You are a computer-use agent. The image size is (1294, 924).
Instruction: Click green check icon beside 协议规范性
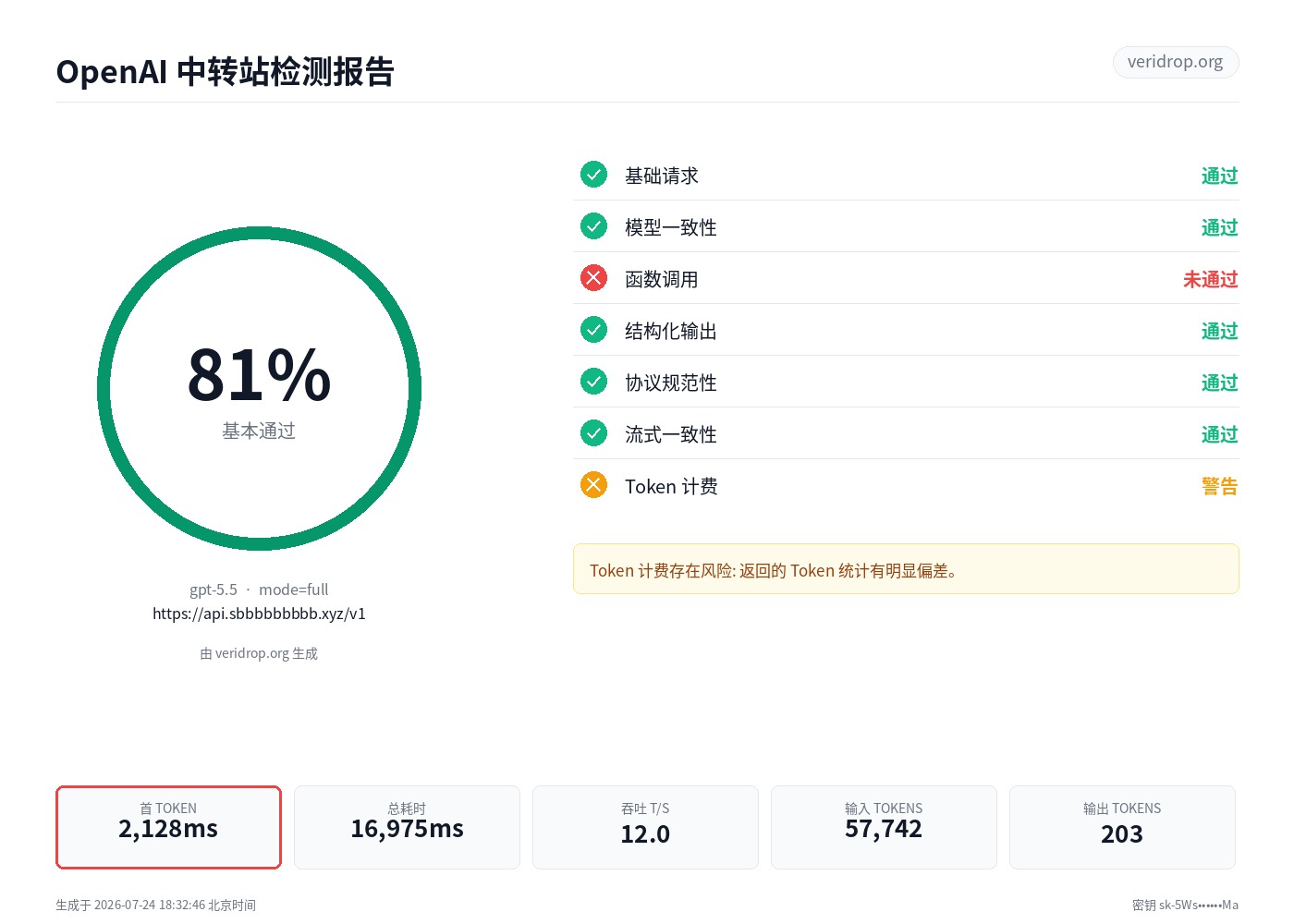593,382
